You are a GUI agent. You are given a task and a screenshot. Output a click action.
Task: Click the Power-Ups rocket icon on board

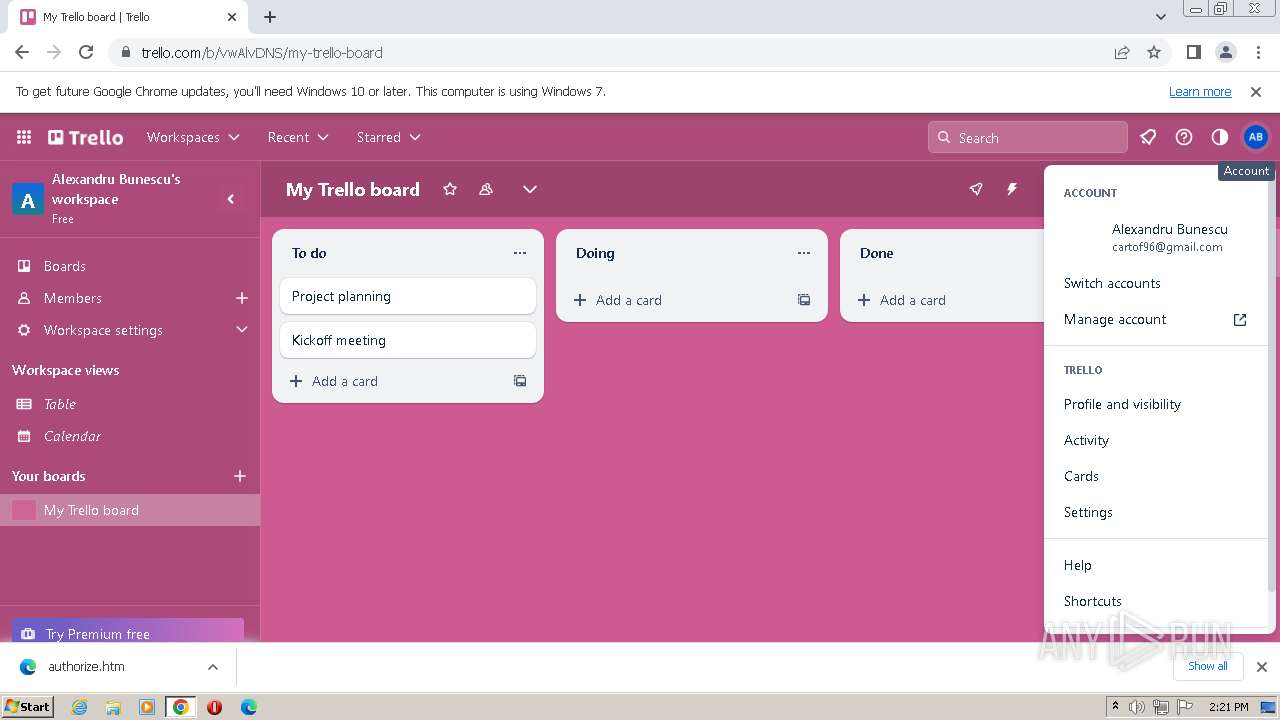coord(976,189)
